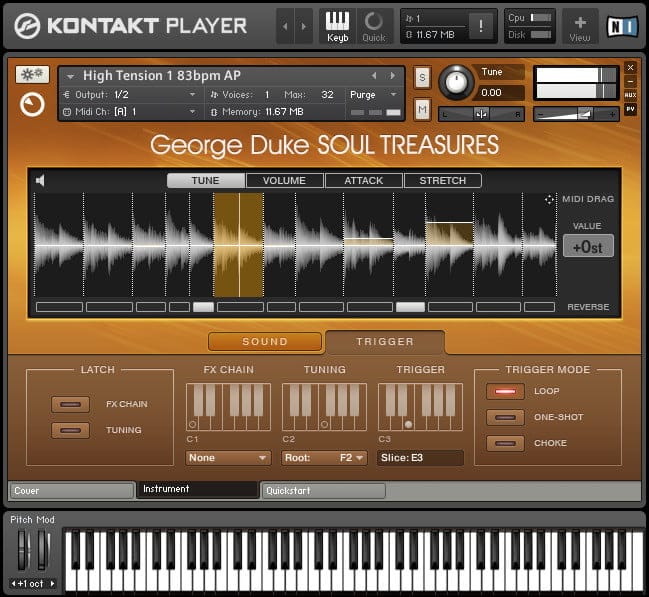Screen dimensions: 649x597
Task: Open the Instrument tab
Action: click(x=197, y=490)
